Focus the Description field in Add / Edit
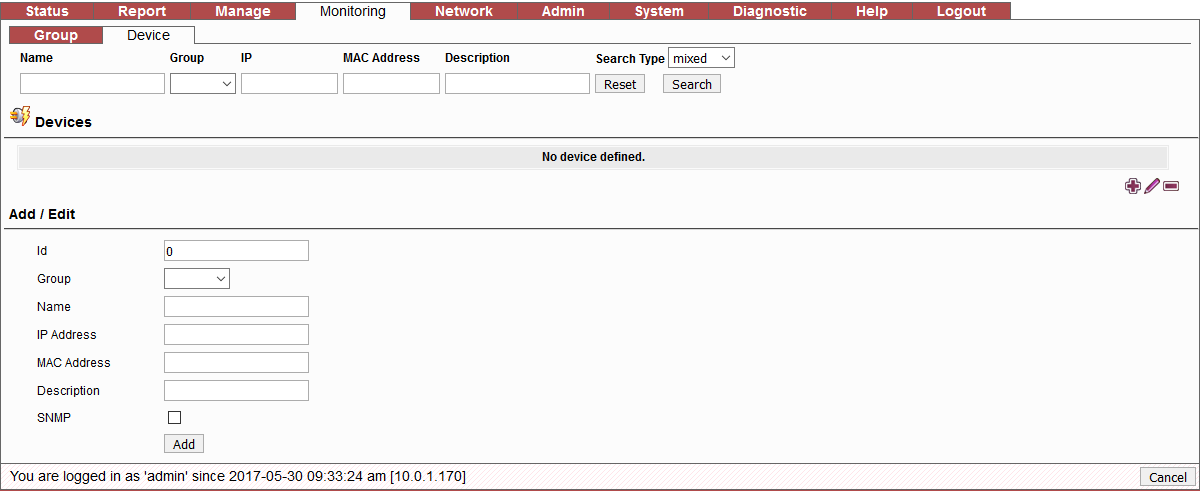Image resolution: width=1203 pixels, height=491 pixels. (x=236, y=391)
